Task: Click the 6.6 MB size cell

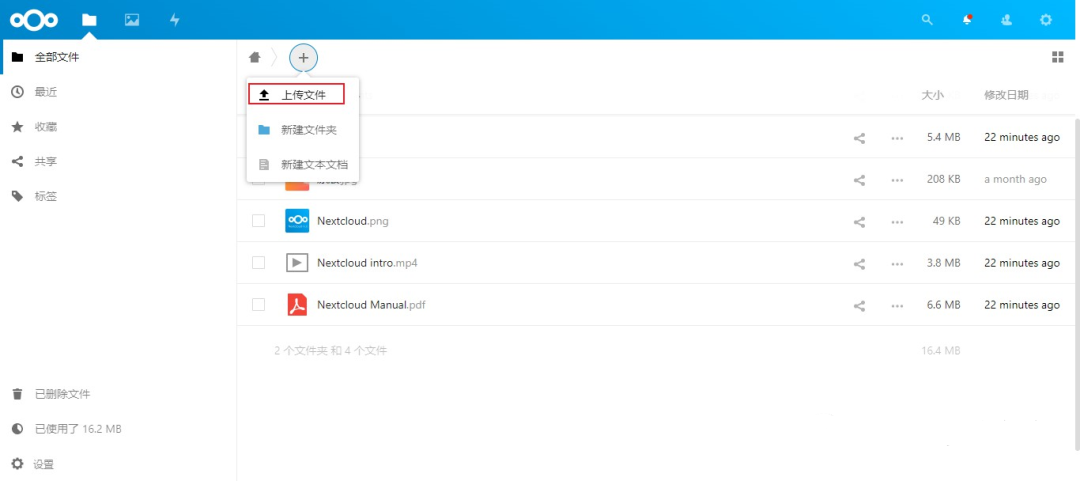Action: coord(944,305)
